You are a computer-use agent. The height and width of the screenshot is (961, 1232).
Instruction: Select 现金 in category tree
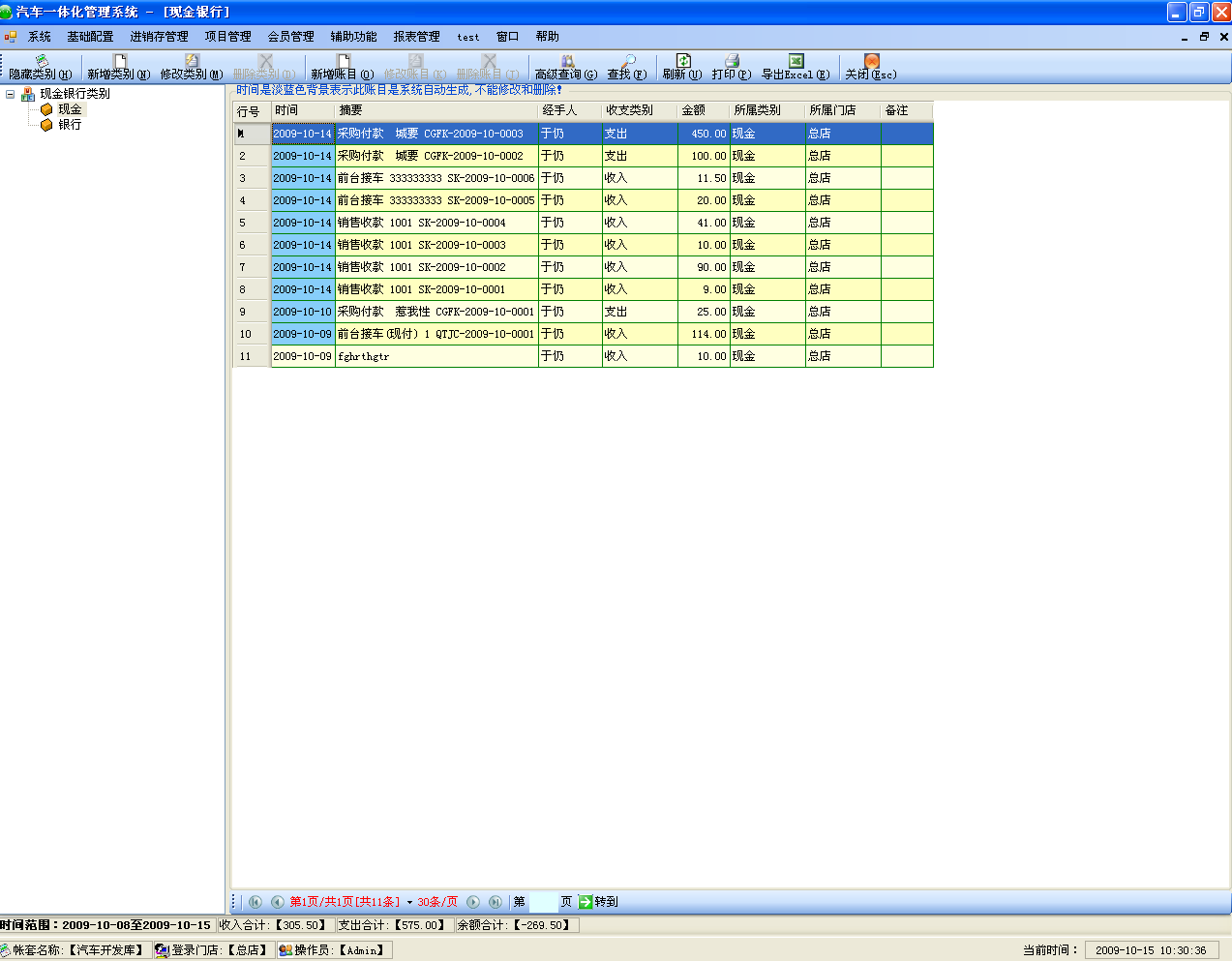point(70,109)
